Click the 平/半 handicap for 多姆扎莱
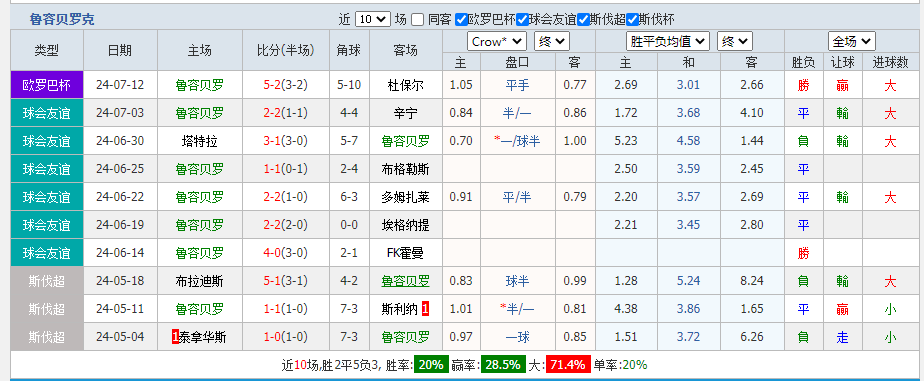This screenshot has width=924, height=381. point(517,197)
